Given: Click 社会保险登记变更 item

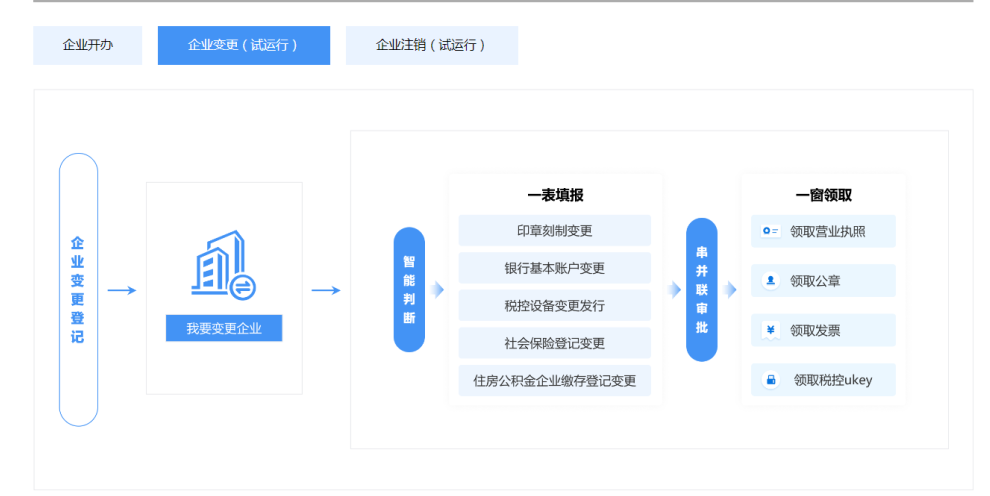Looking at the screenshot, I should click(554, 343).
